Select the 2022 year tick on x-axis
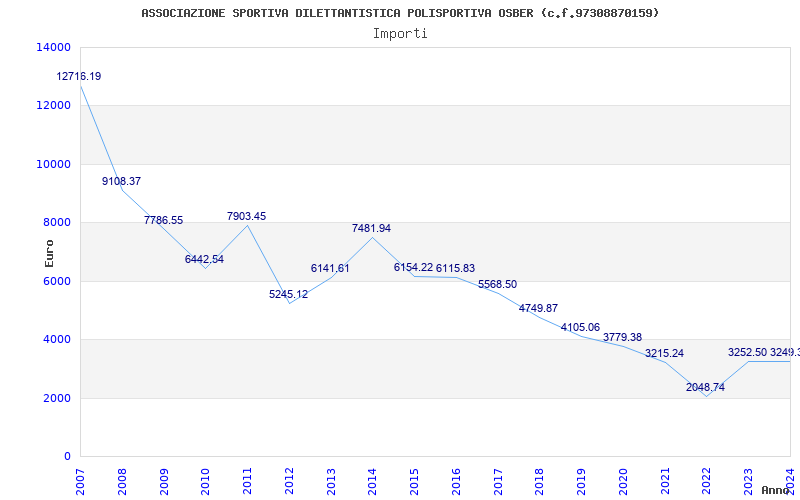 pos(706,481)
